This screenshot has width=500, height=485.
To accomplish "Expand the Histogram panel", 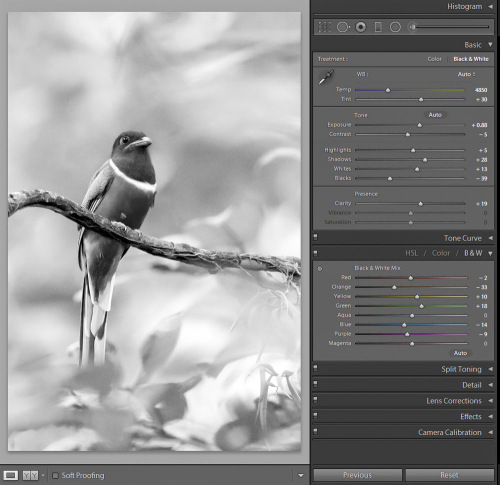I will click(x=490, y=6).
